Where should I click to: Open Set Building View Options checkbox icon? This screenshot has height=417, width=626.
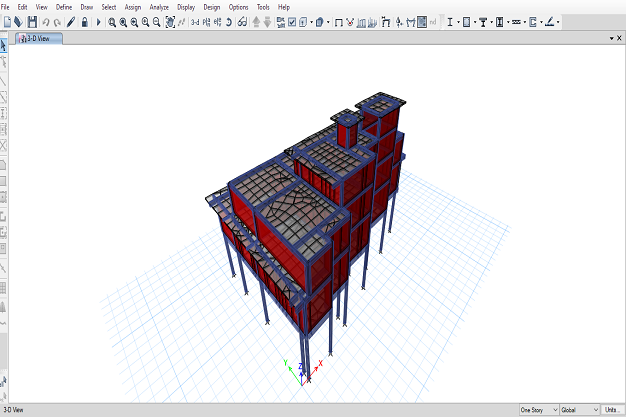click(x=292, y=22)
